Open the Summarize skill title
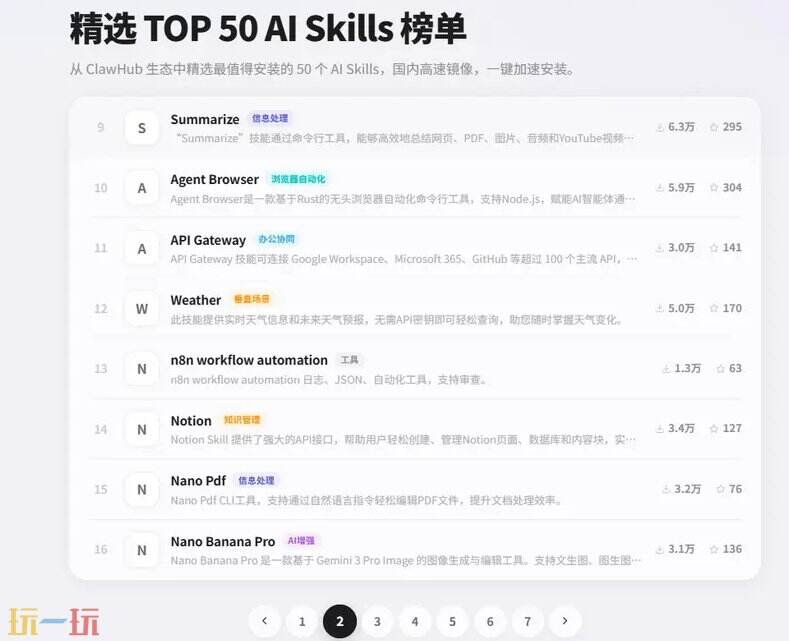Image resolution: width=789 pixels, height=641 pixels. [205, 119]
